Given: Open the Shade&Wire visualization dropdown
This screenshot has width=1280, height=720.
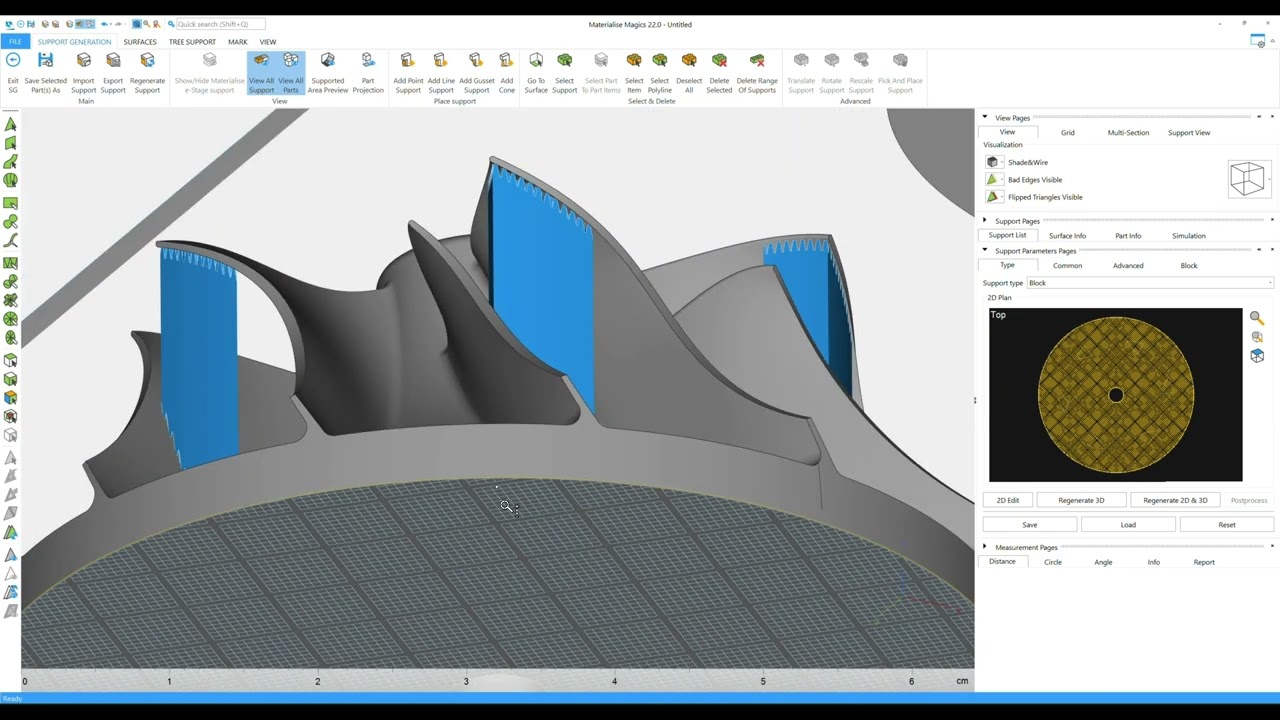Looking at the screenshot, I should pyautogui.click(x=993, y=162).
